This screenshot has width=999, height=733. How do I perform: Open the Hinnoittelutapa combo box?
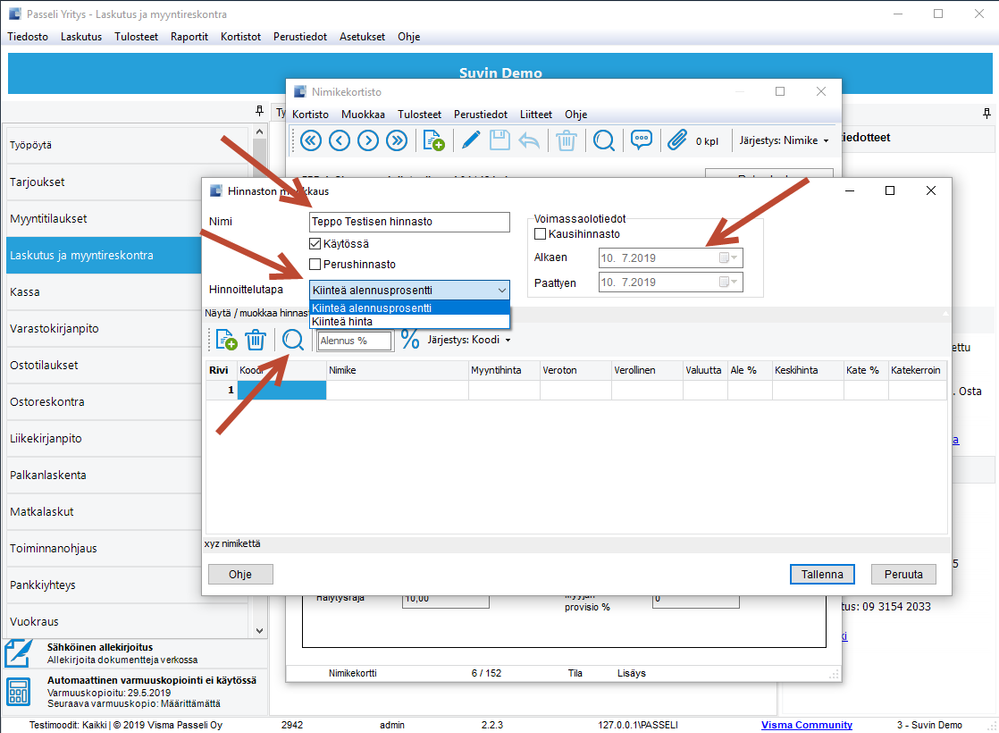click(409, 290)
